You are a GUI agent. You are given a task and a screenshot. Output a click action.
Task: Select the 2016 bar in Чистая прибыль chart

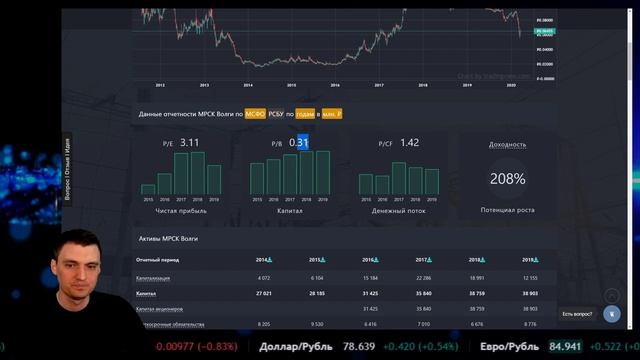164,184
